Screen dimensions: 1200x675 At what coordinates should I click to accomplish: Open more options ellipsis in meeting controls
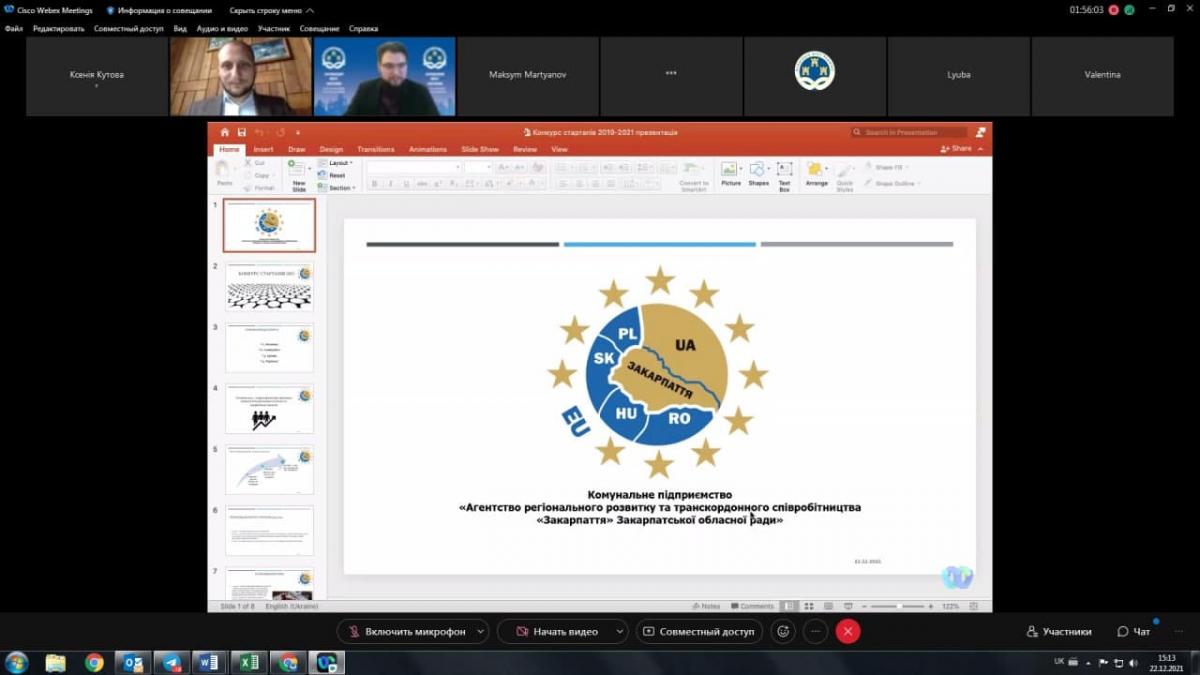pos(815,631)
